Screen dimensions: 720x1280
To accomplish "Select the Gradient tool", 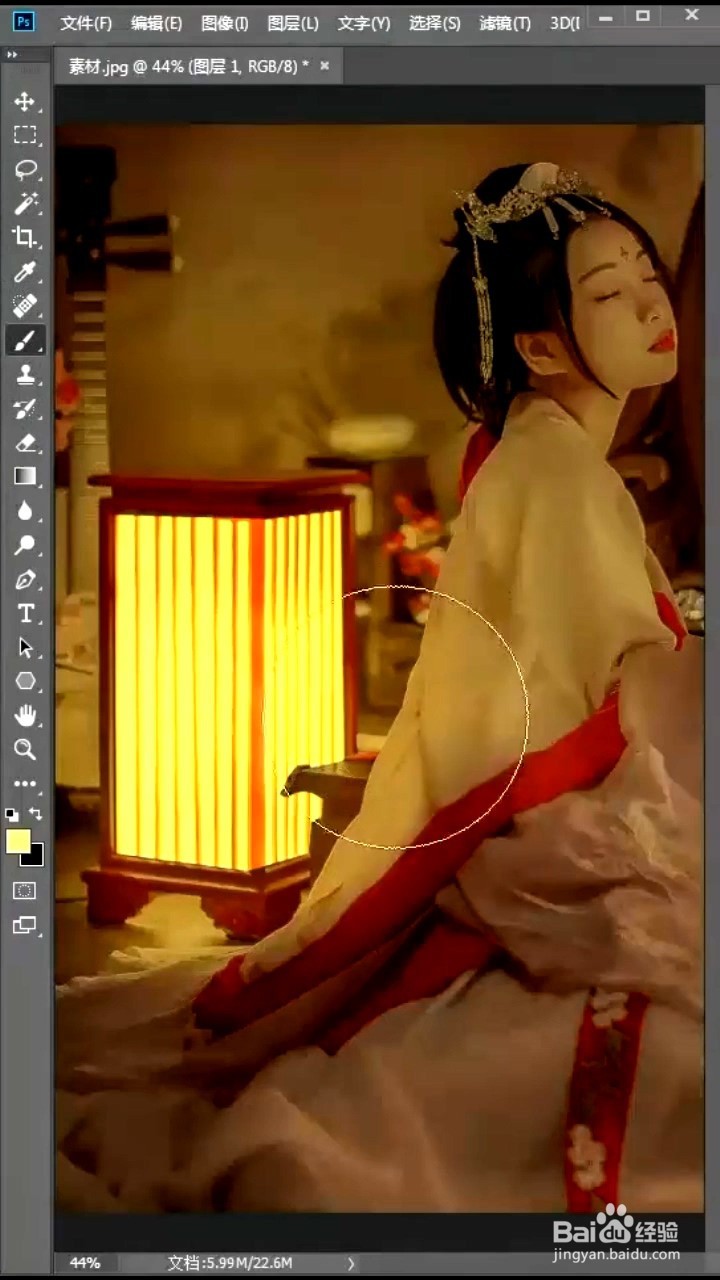I will coord(25,476).
